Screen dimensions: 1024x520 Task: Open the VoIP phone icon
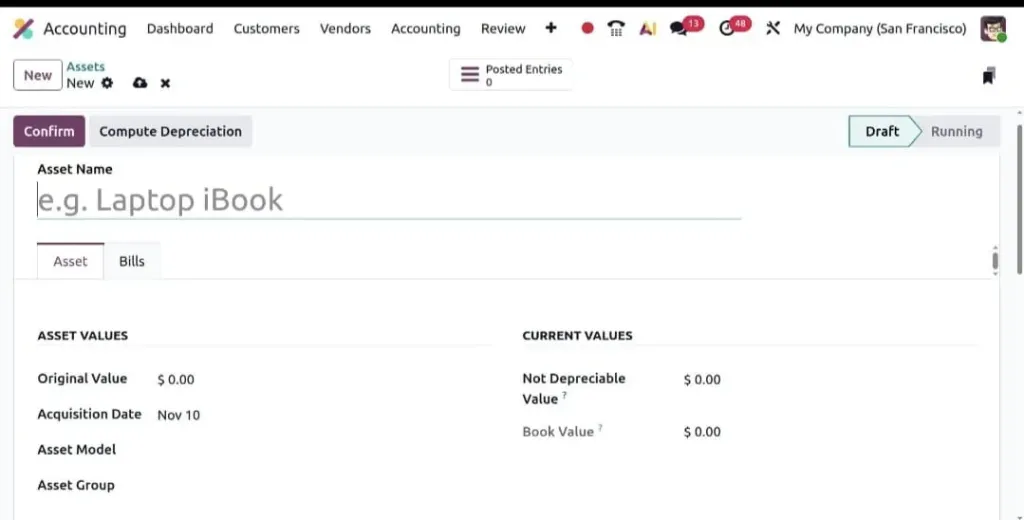click(x=616, y=28)
